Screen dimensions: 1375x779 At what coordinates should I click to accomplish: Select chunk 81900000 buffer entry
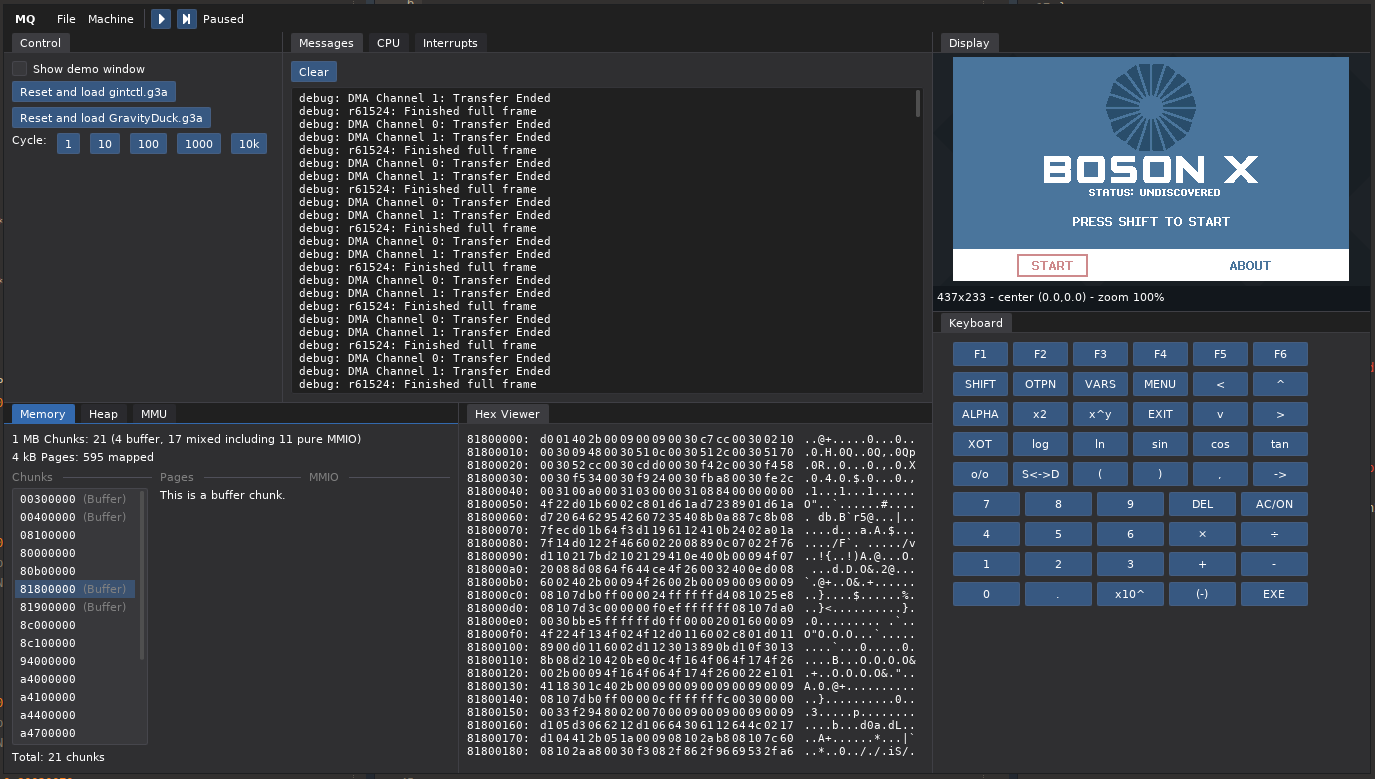pyautogui.click(x=75, y=607)
